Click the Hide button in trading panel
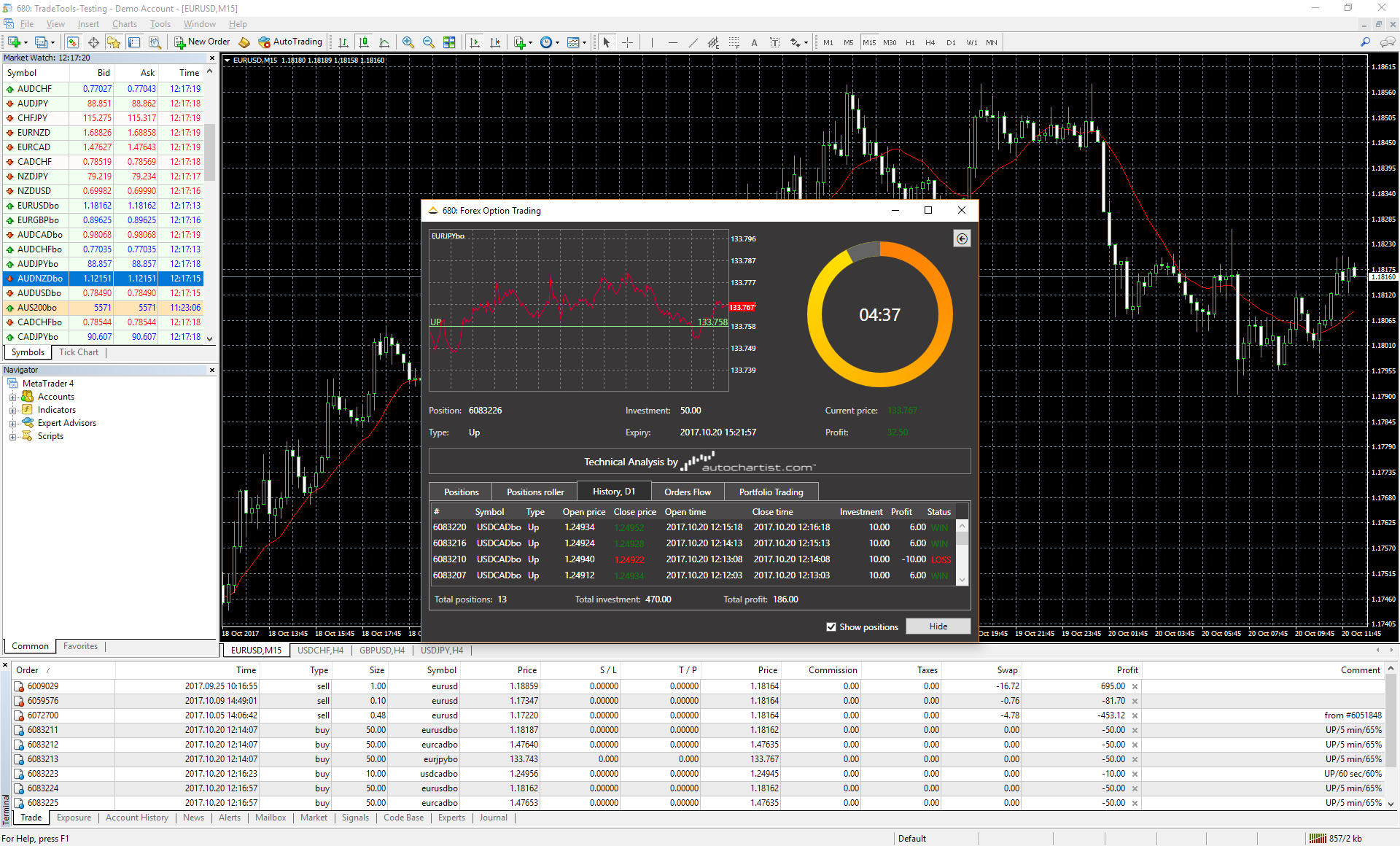This screenshot has width=1400, height=846. (937, 626)
